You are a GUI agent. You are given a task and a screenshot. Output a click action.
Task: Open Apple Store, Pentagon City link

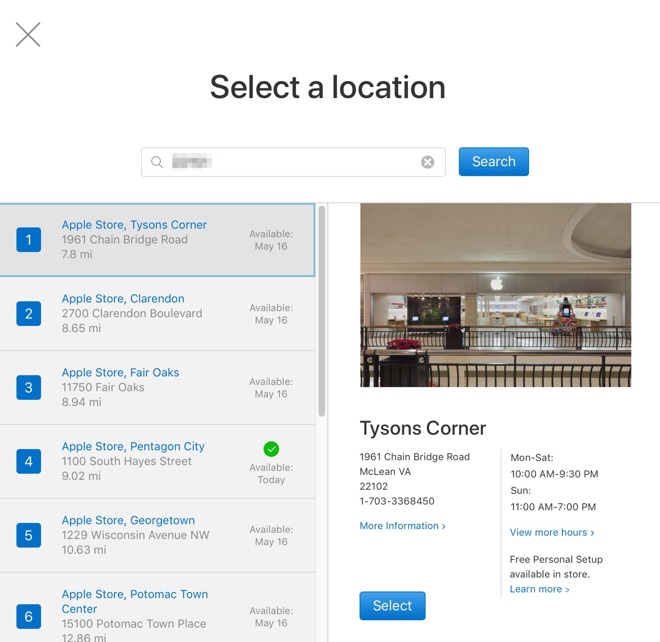[x=133, y=446]
